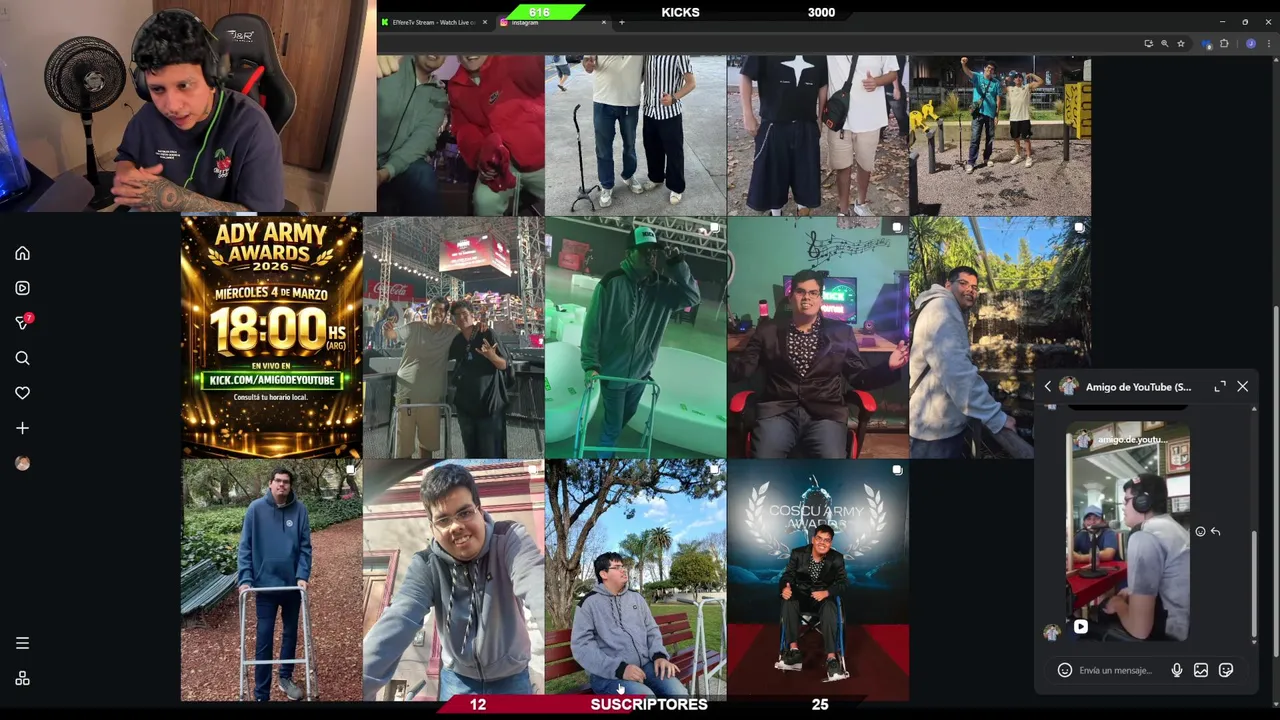Image resolution: width=1280 pixels, height=720 pixels.
Task: Open the blue hoodie walker park post
Action: [271, 580]
